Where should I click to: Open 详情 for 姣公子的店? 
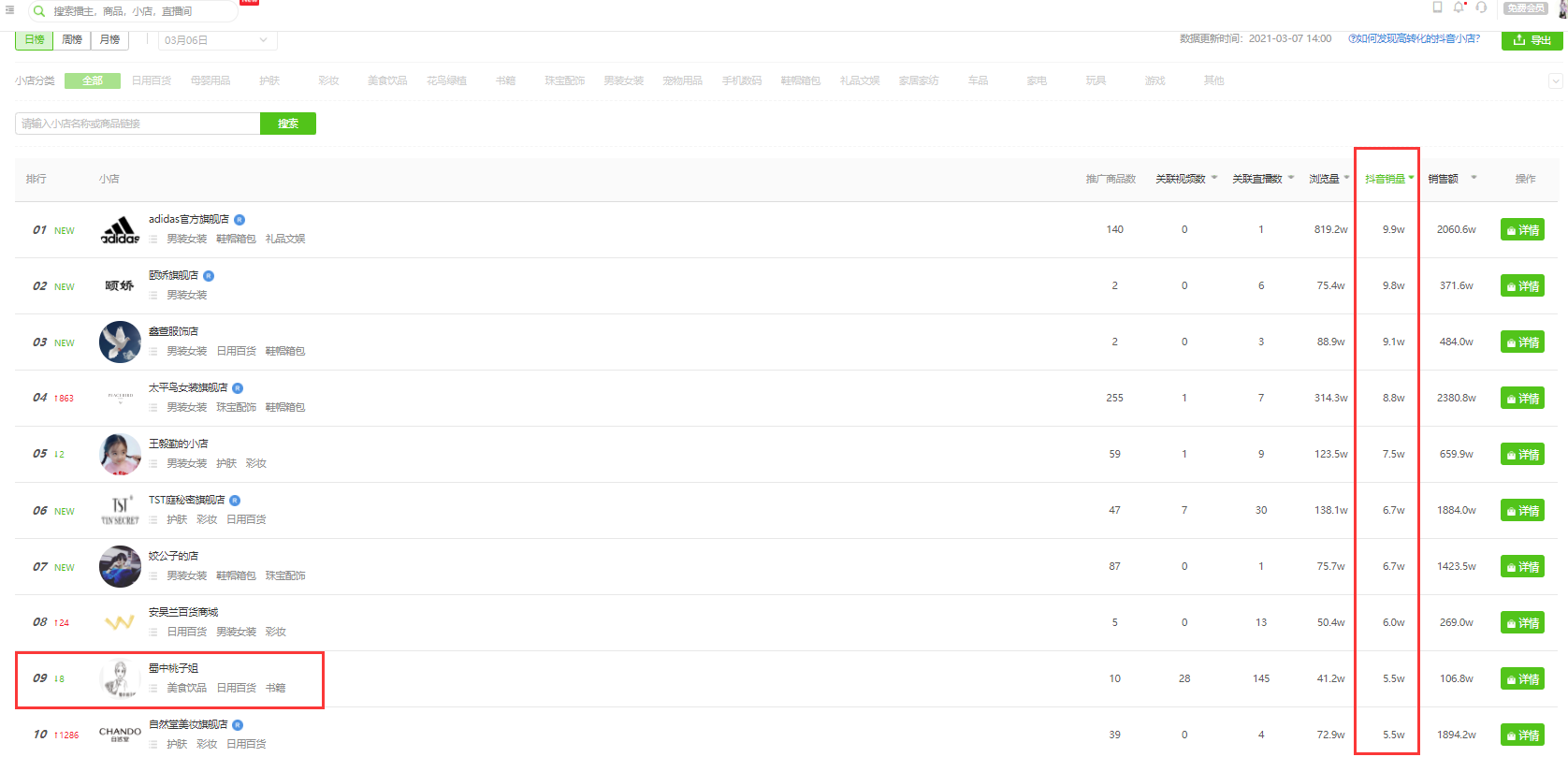[x=1522, y=567]
